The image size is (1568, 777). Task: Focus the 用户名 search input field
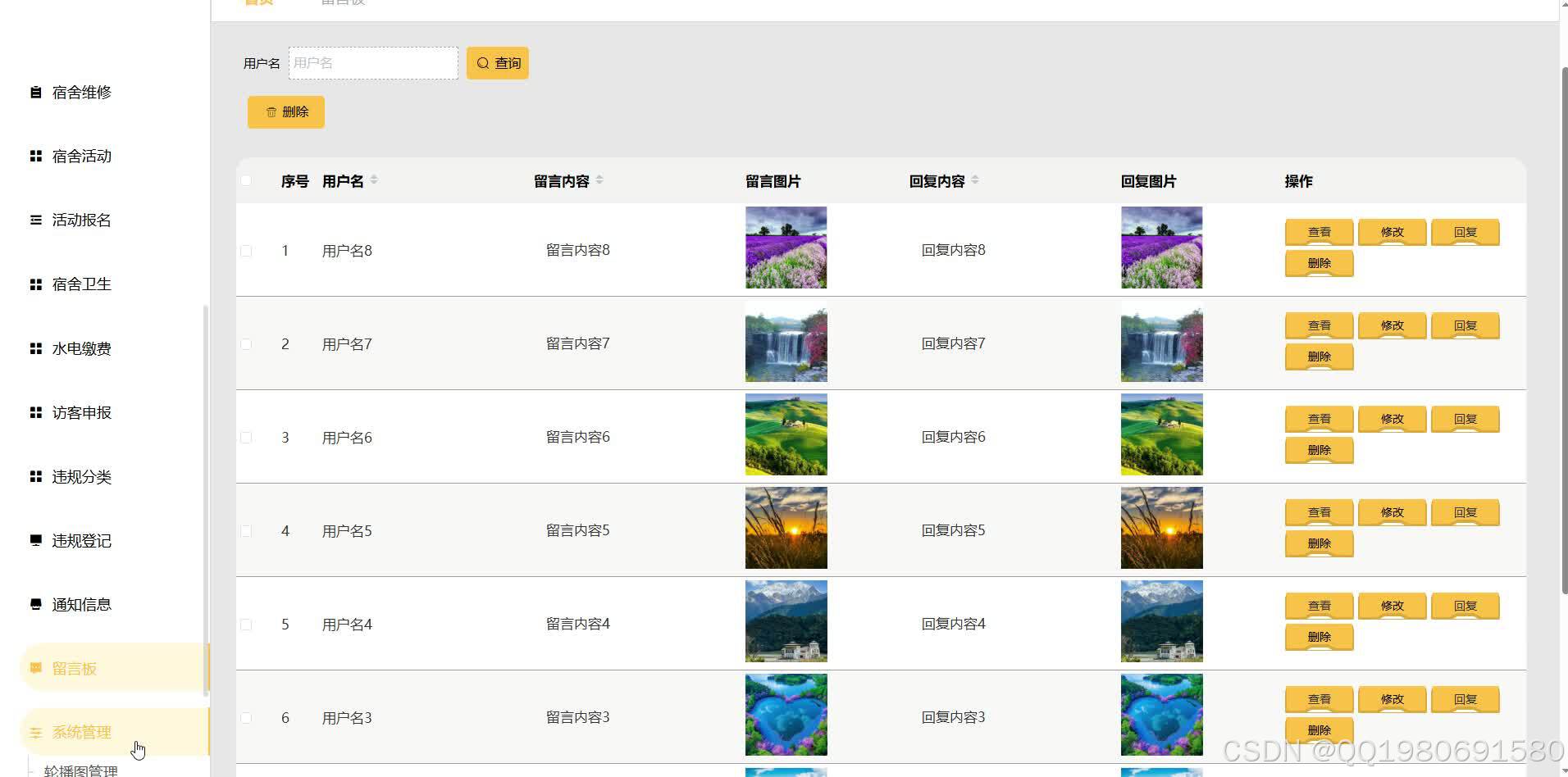coord(373,63)
